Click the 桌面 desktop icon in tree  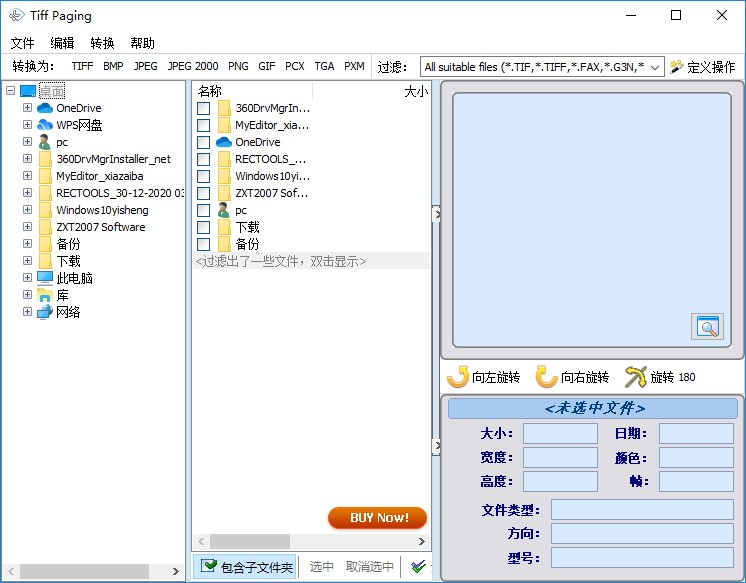click(x=28, y=90)
